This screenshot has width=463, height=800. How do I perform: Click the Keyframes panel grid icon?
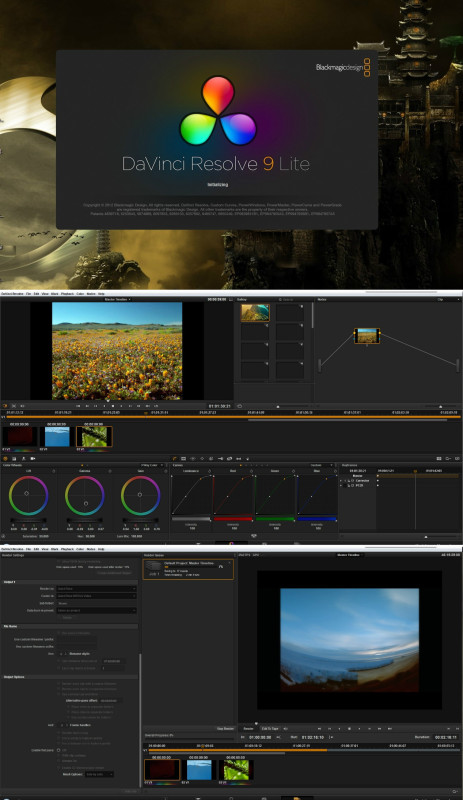[438, 459]
